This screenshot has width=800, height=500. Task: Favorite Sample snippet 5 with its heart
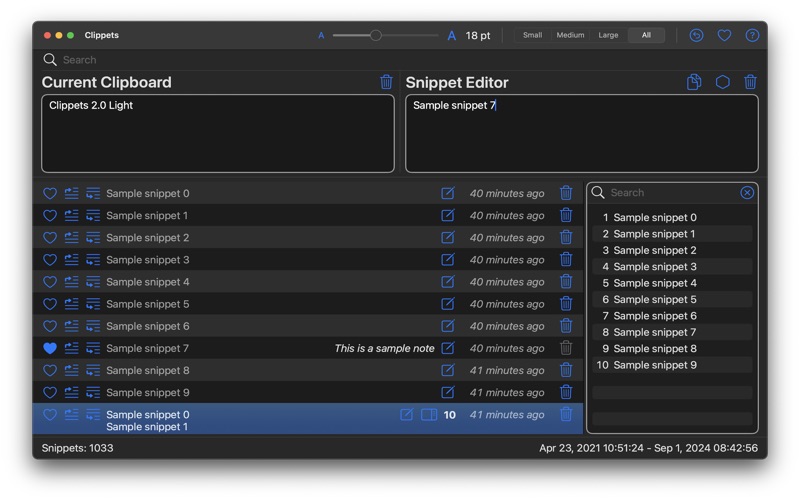point(49,304)
